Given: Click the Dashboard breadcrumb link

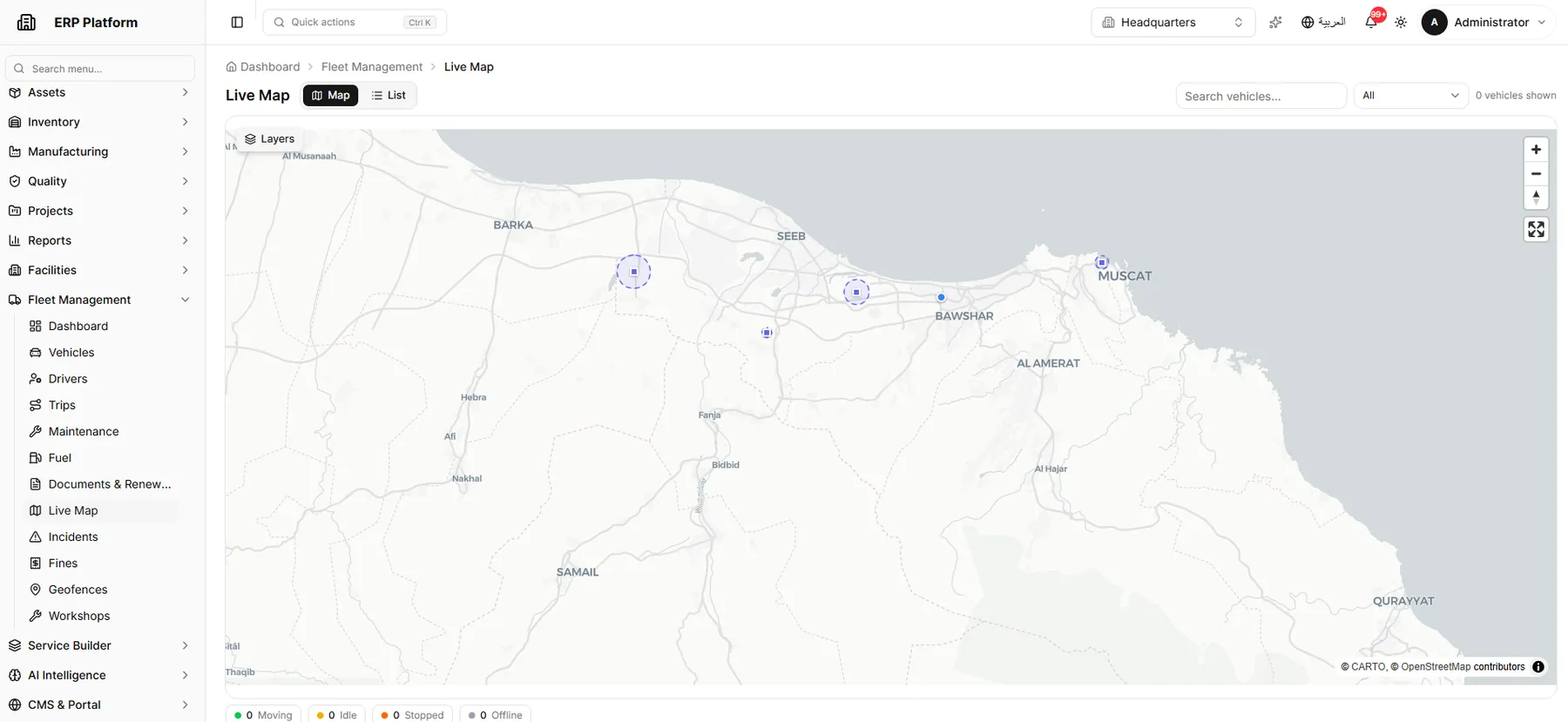Looking at the screenshot, I should pos(263,67).
